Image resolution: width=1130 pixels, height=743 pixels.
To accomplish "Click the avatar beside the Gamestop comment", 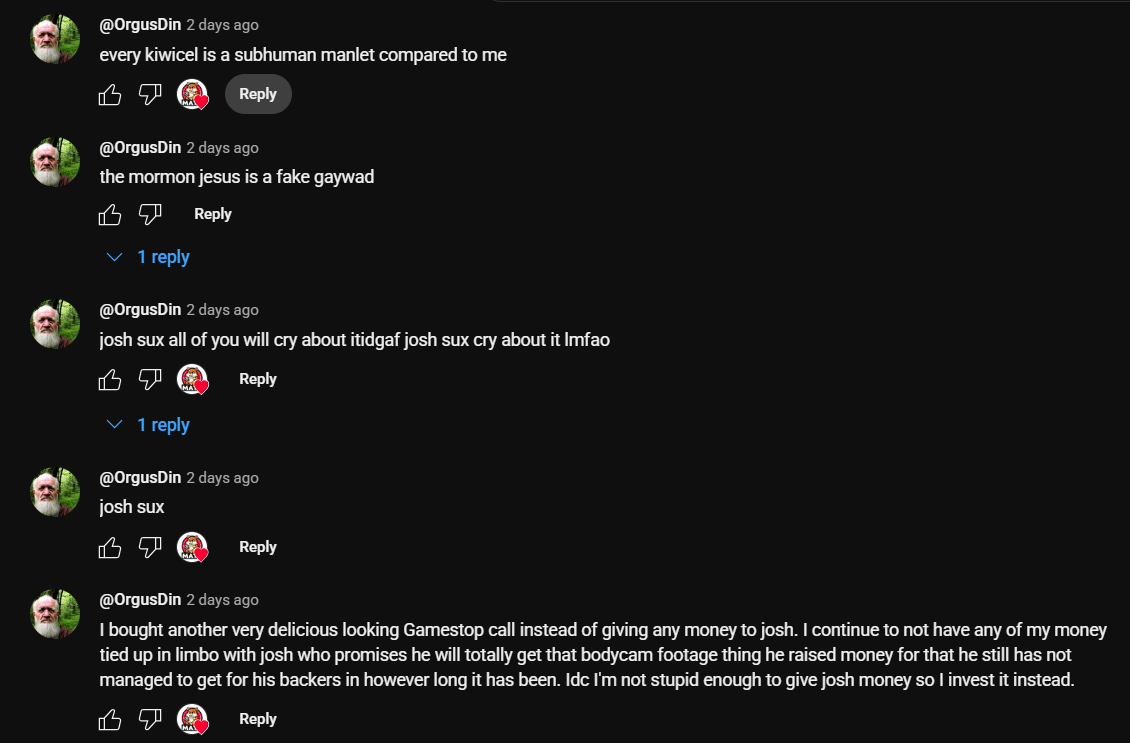I will (55, 614).
